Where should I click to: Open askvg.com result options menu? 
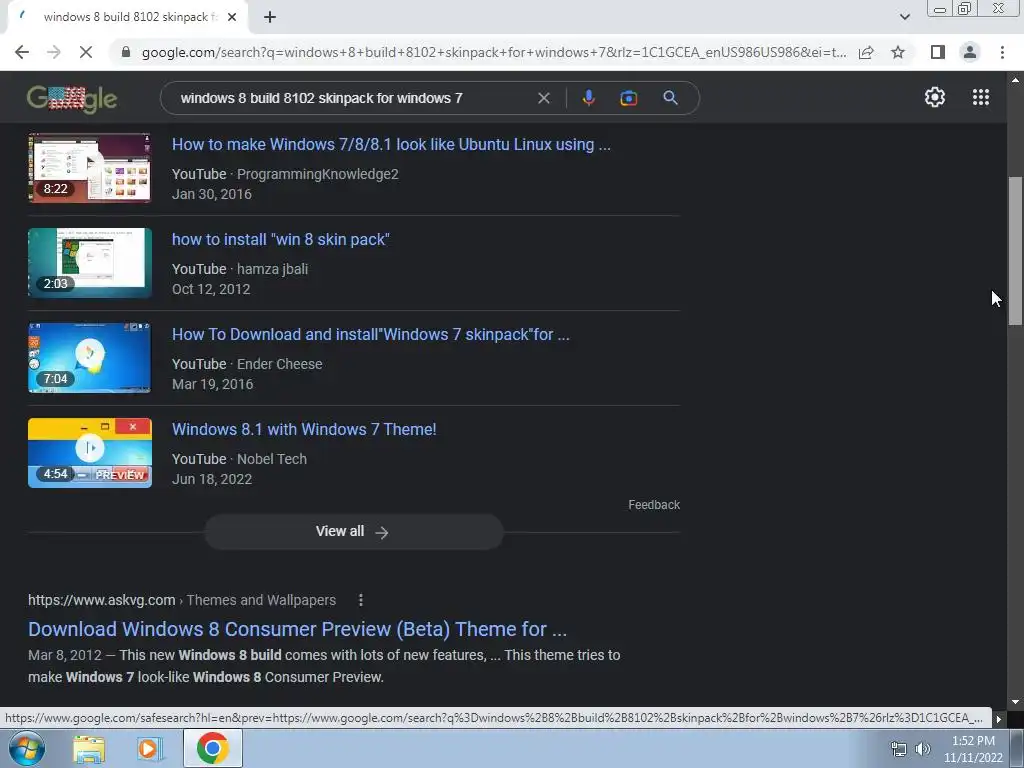coord(360,600)
